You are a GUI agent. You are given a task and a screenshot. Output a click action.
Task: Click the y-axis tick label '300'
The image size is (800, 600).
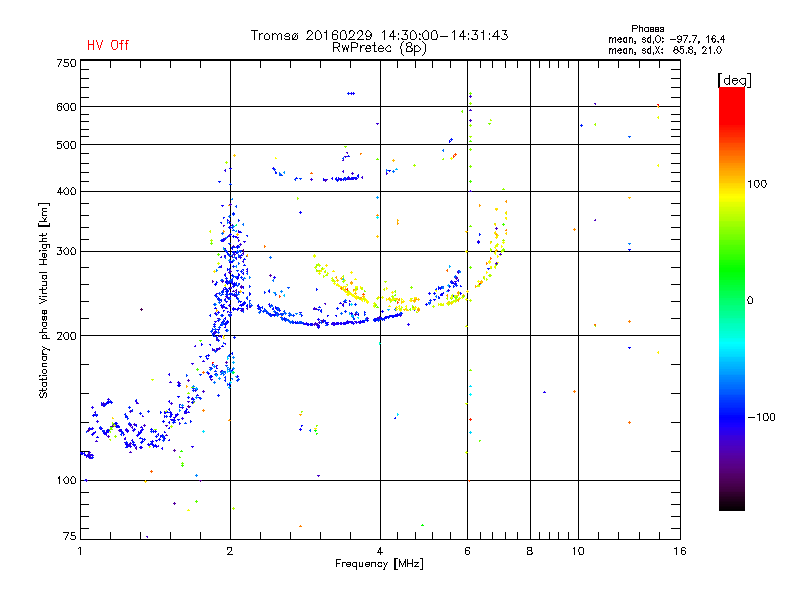pos(66,251)
